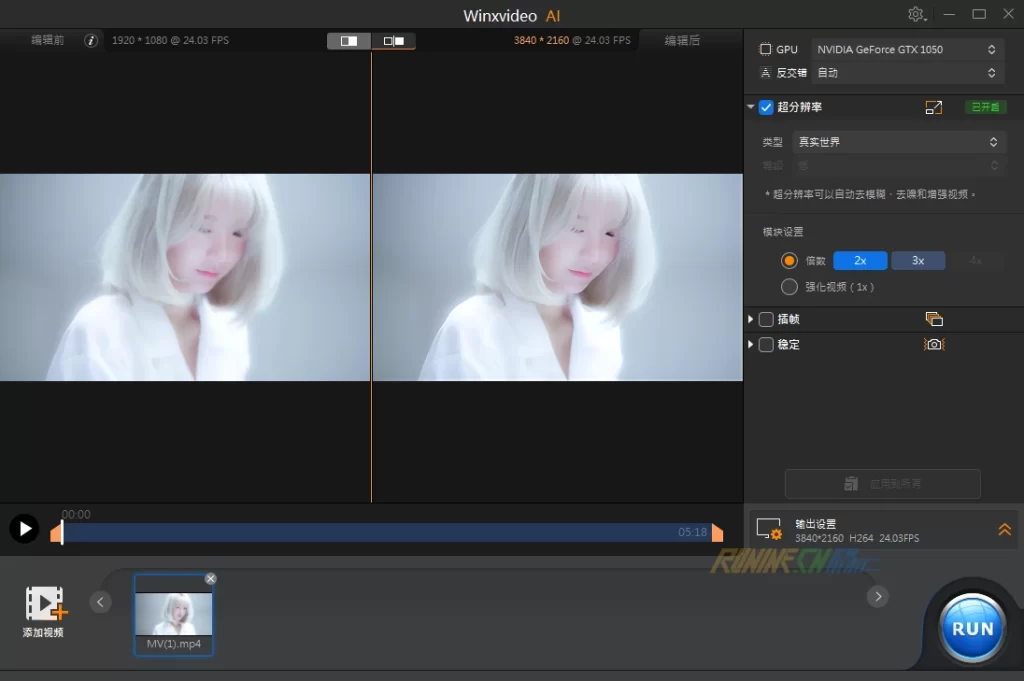Click the stabilization camera icon

click(934, 344)
